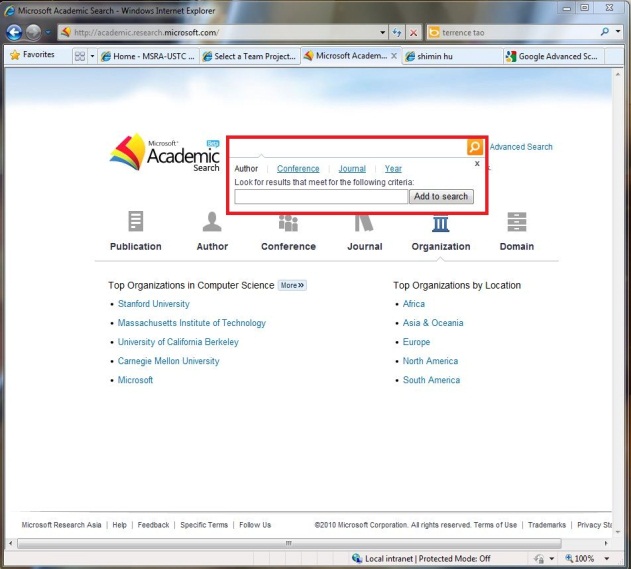
Task: Click the Add to search button
Action: point(441,196)
